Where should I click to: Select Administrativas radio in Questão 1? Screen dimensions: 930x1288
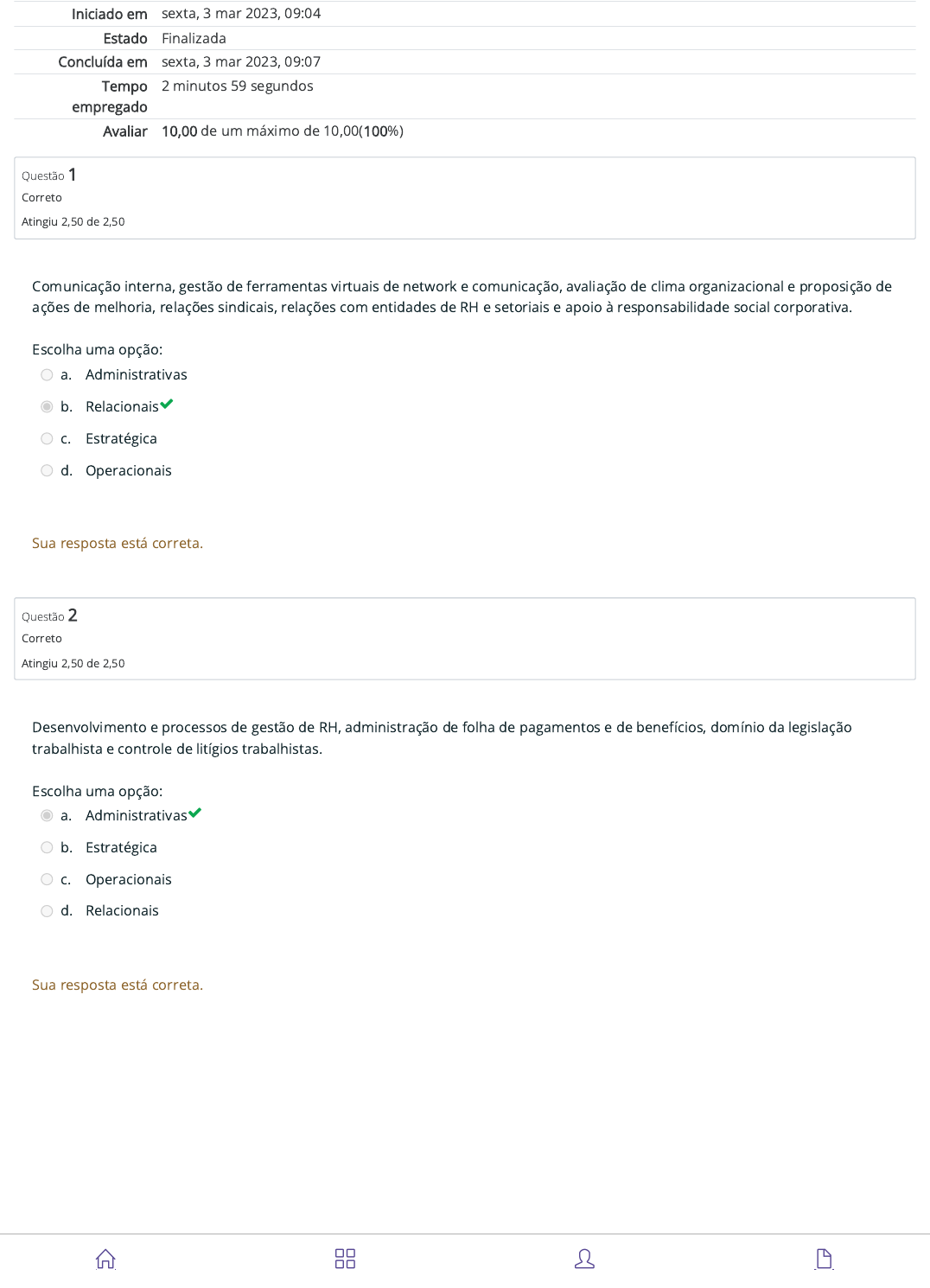click(x=47, y=375)
